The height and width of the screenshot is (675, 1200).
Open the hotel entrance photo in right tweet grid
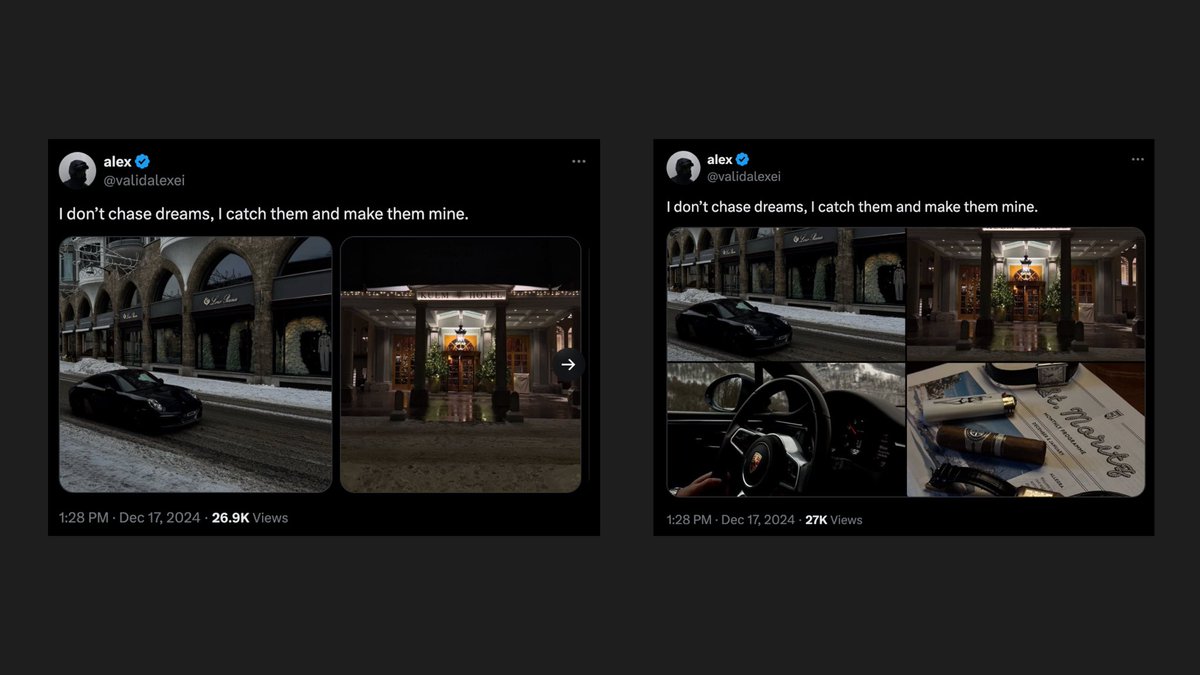click(x=1026, y=294)
